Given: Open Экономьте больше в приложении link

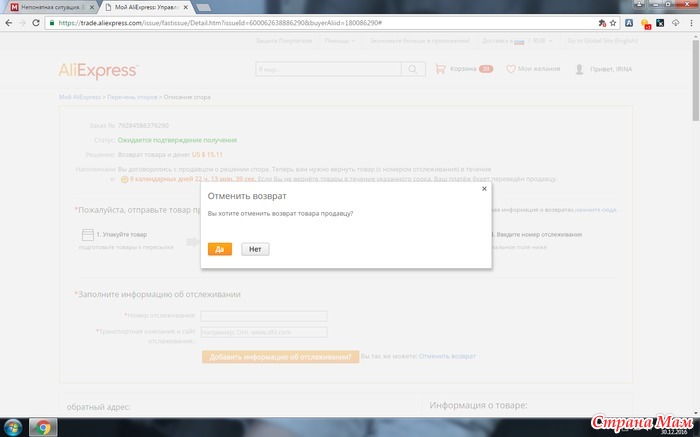Looking at the screenshot, I should 420,41.
